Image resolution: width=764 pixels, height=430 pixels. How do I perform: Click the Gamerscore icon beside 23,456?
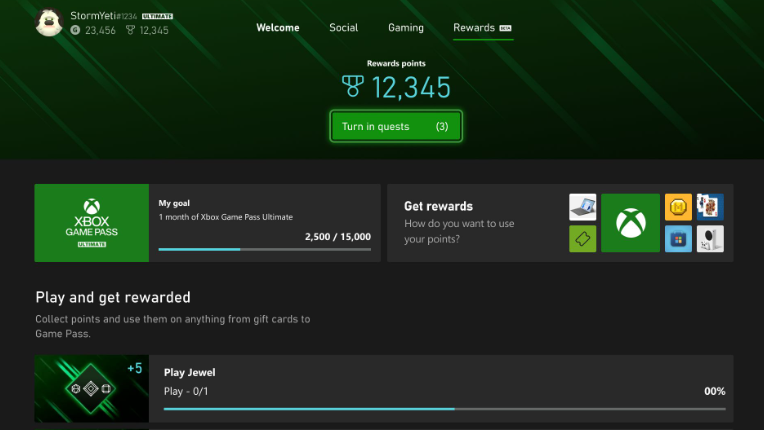point(75,30)
